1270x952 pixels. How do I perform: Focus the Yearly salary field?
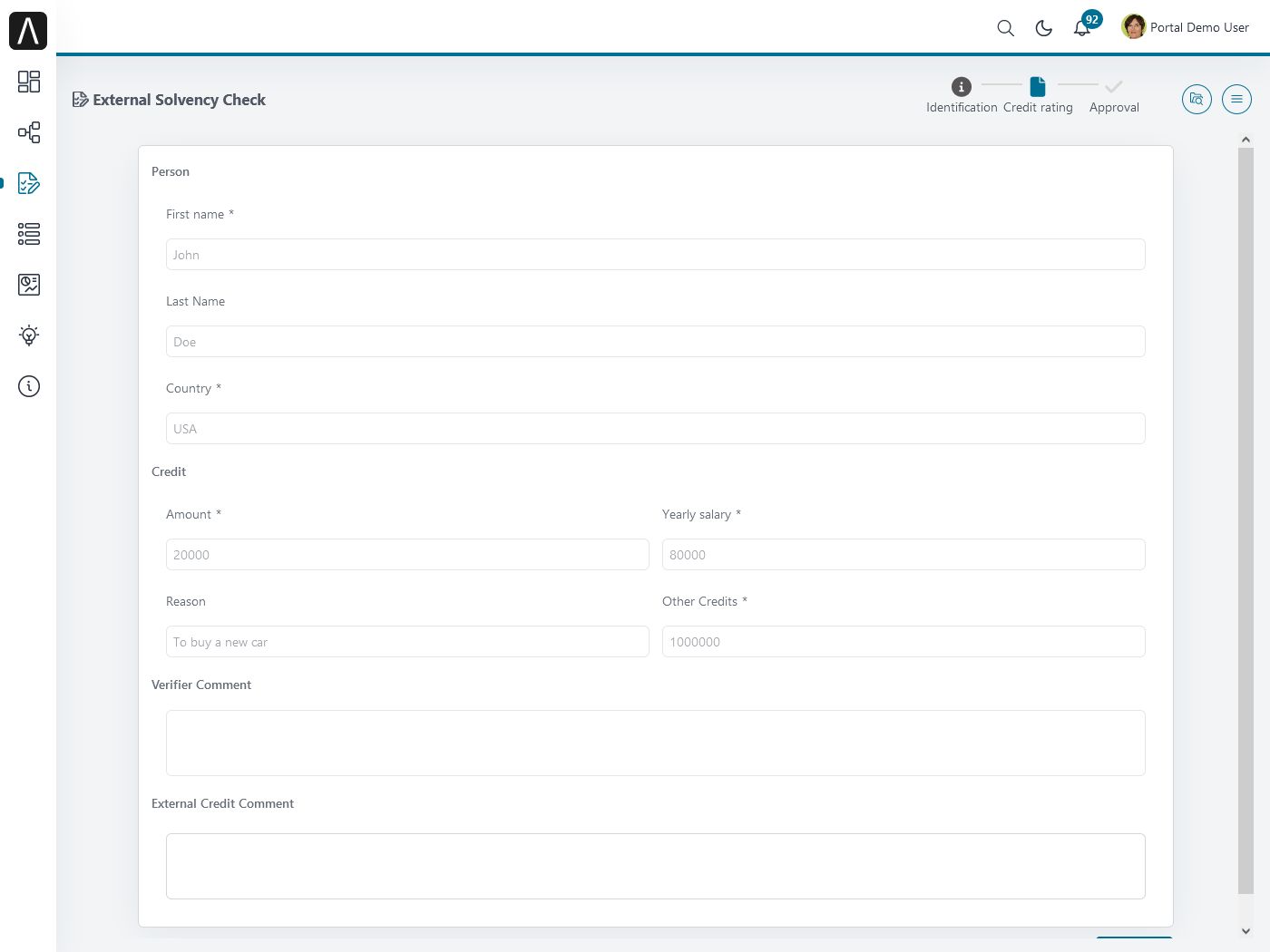point(904,554)
